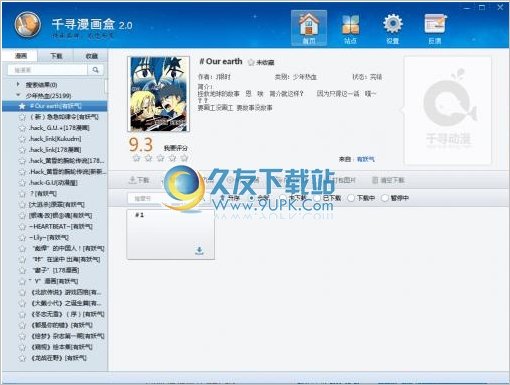Click the app logo avatar at top-left

(x=28, y=25)
